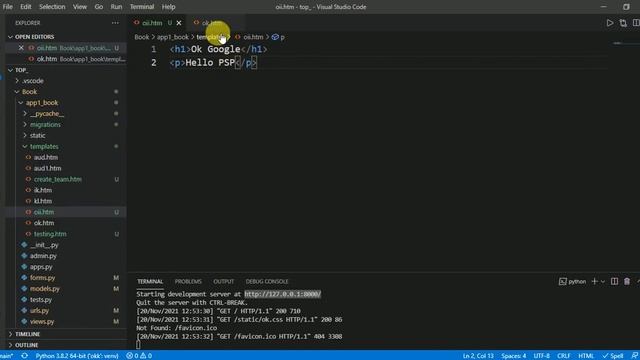This screenshot has width=640, height=360.
Task: Follow the http://127.0.0.1:8000/ link in terminal
Action: (282, 294)
